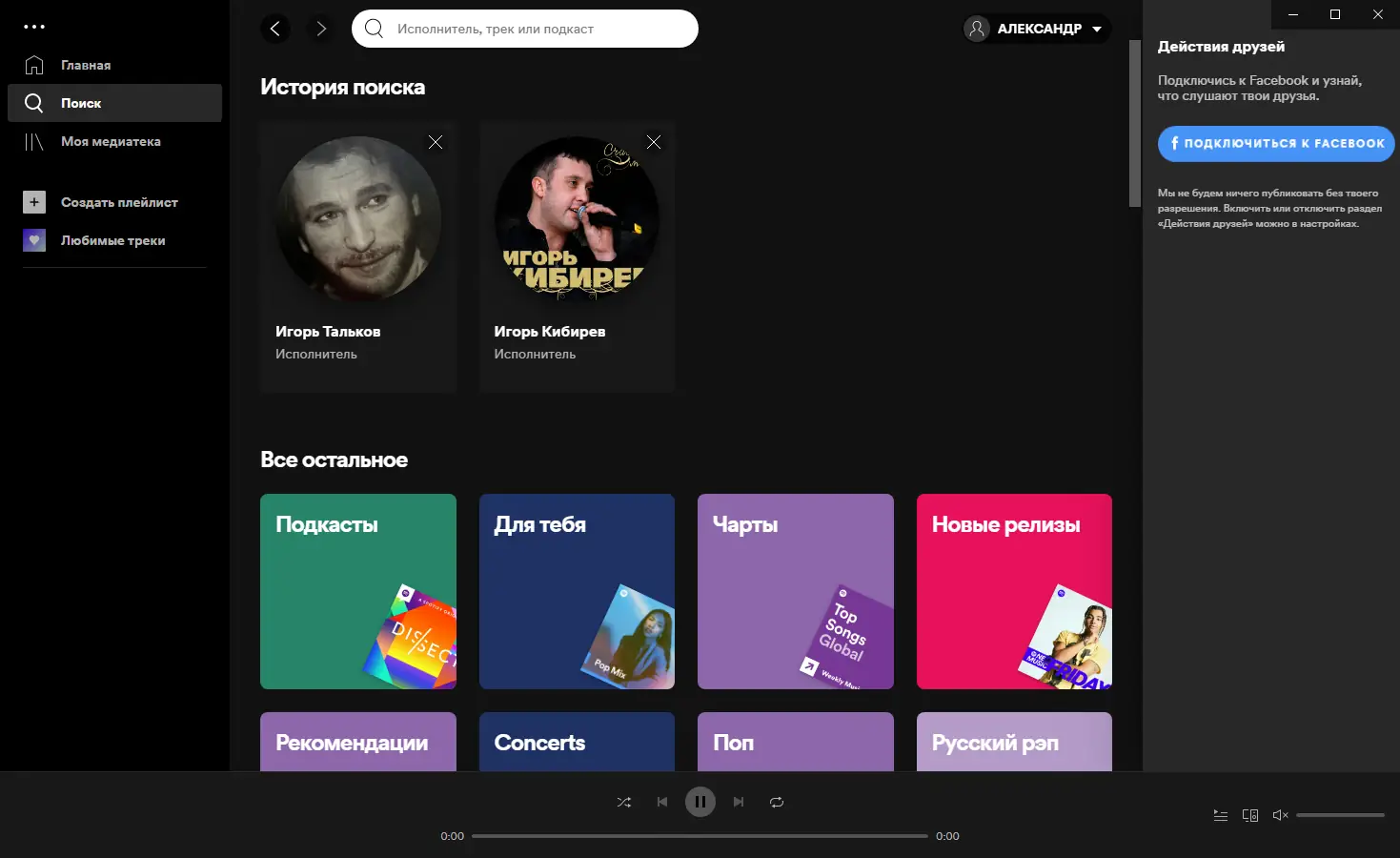Click the Игорь Кибирев artist name
The width and height of the screenshot is (1400, 858).
pos(550,332)
